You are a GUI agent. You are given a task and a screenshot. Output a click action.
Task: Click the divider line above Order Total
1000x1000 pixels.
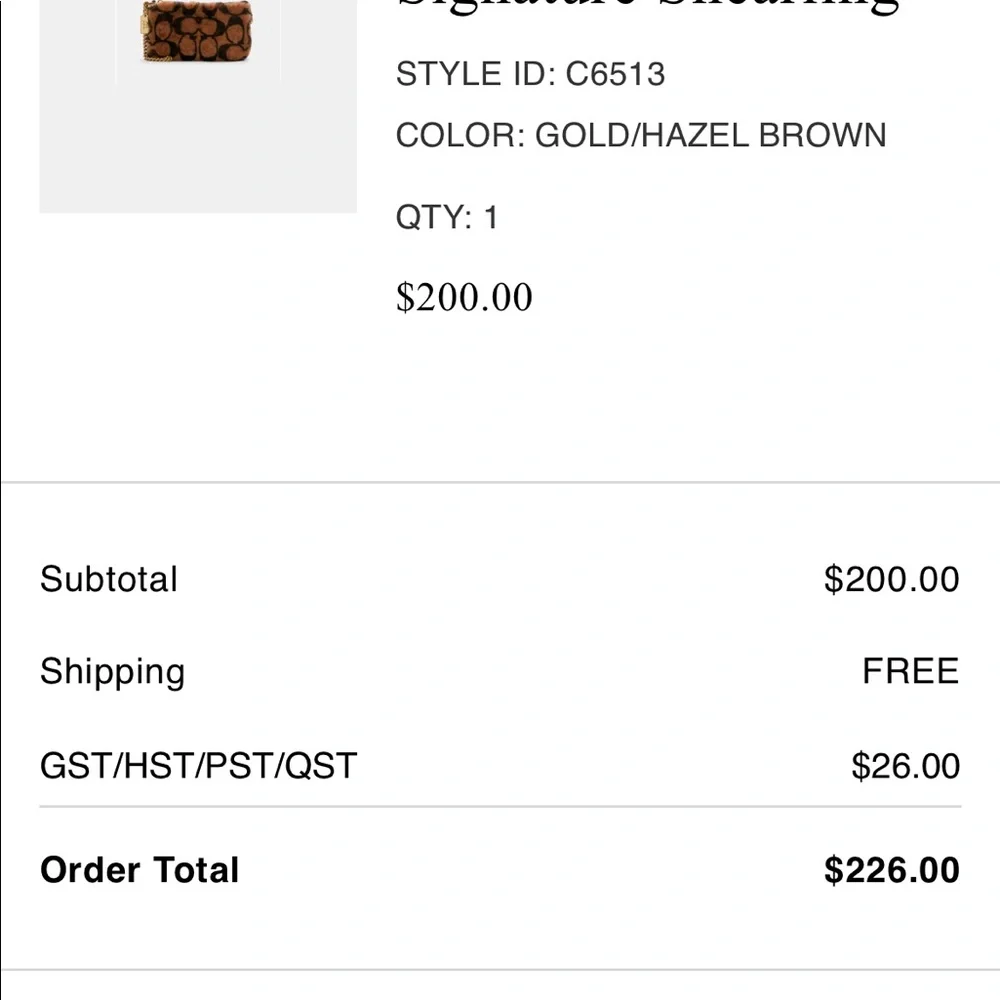coord(500,806)
